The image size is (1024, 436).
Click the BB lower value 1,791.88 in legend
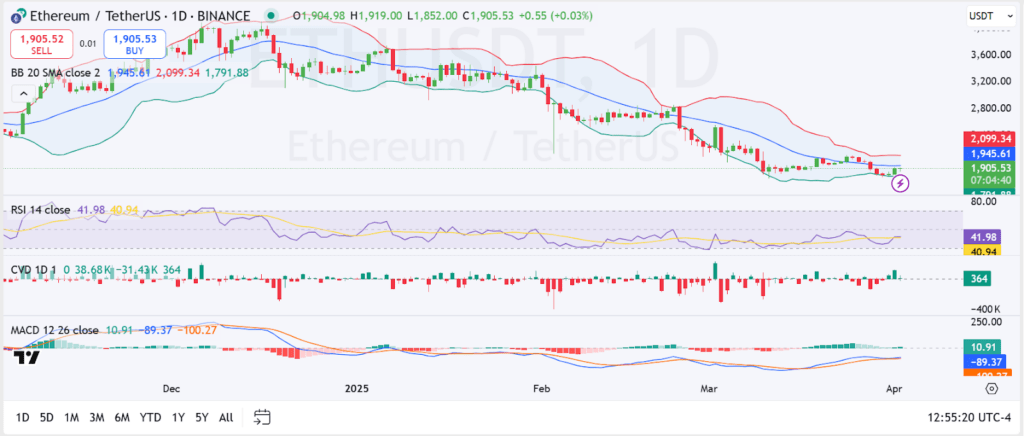click(x=227, y=73)
